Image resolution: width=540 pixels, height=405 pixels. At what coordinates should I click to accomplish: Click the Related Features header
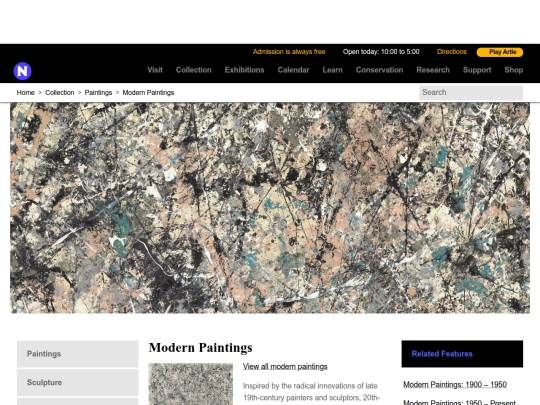click(462, 354)
